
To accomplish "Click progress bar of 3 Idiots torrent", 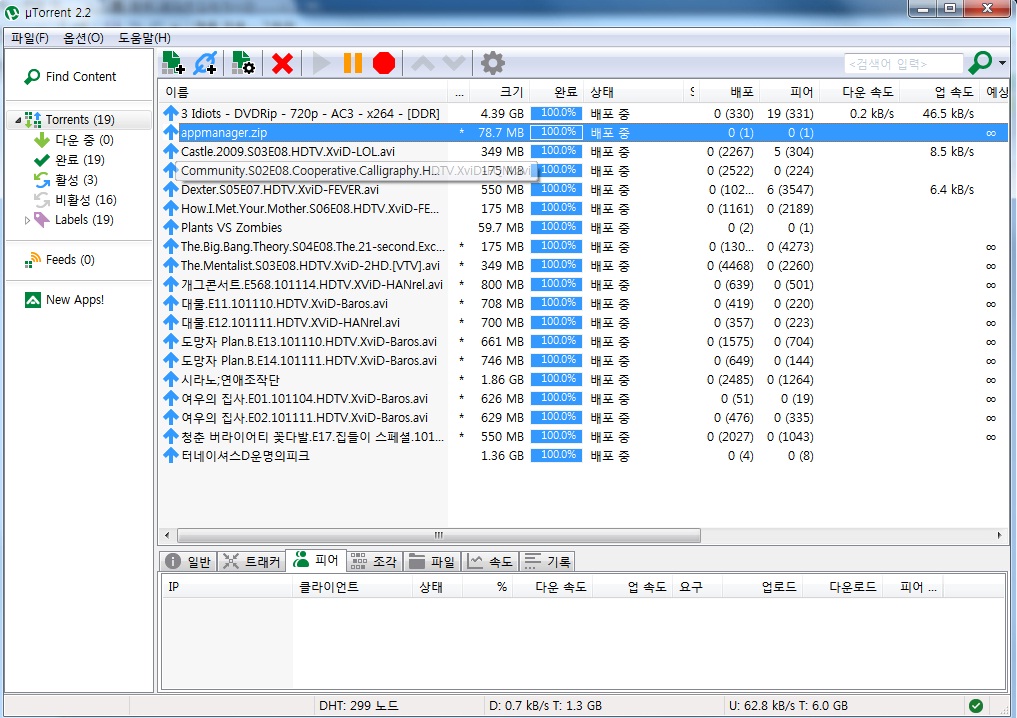I will click(556, 114).
